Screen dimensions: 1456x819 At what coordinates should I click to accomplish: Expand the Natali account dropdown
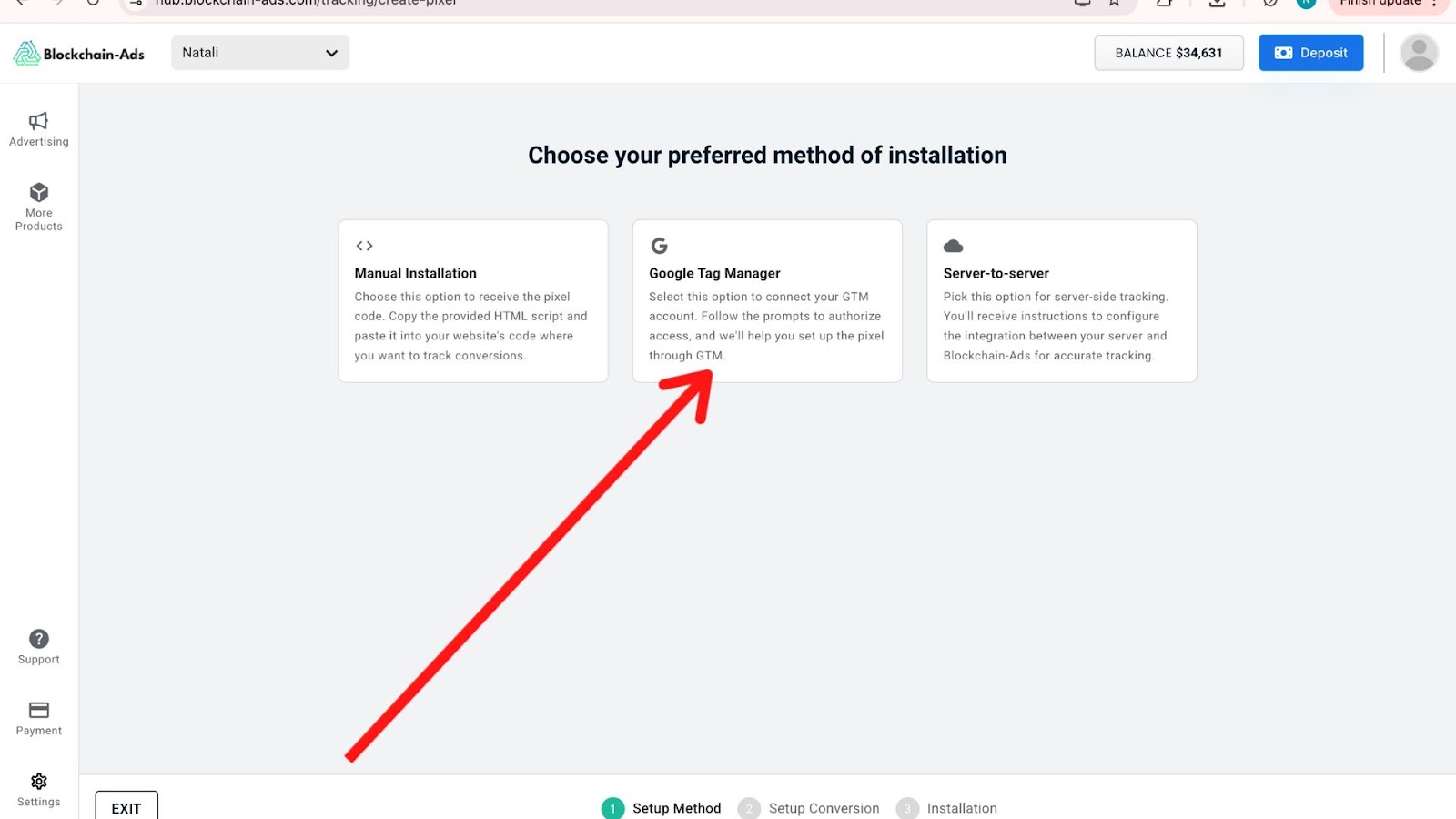click(x=260, y=53)
